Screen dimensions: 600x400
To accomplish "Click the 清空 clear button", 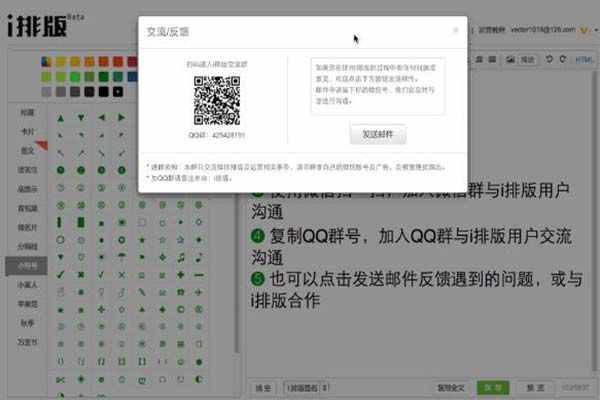I will click(263, 388).
